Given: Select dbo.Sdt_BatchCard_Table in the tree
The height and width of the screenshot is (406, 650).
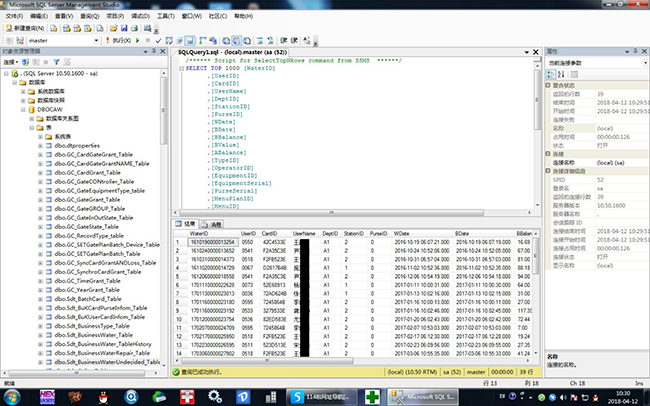Looking at the screenshot, I should tap(87, 299).
